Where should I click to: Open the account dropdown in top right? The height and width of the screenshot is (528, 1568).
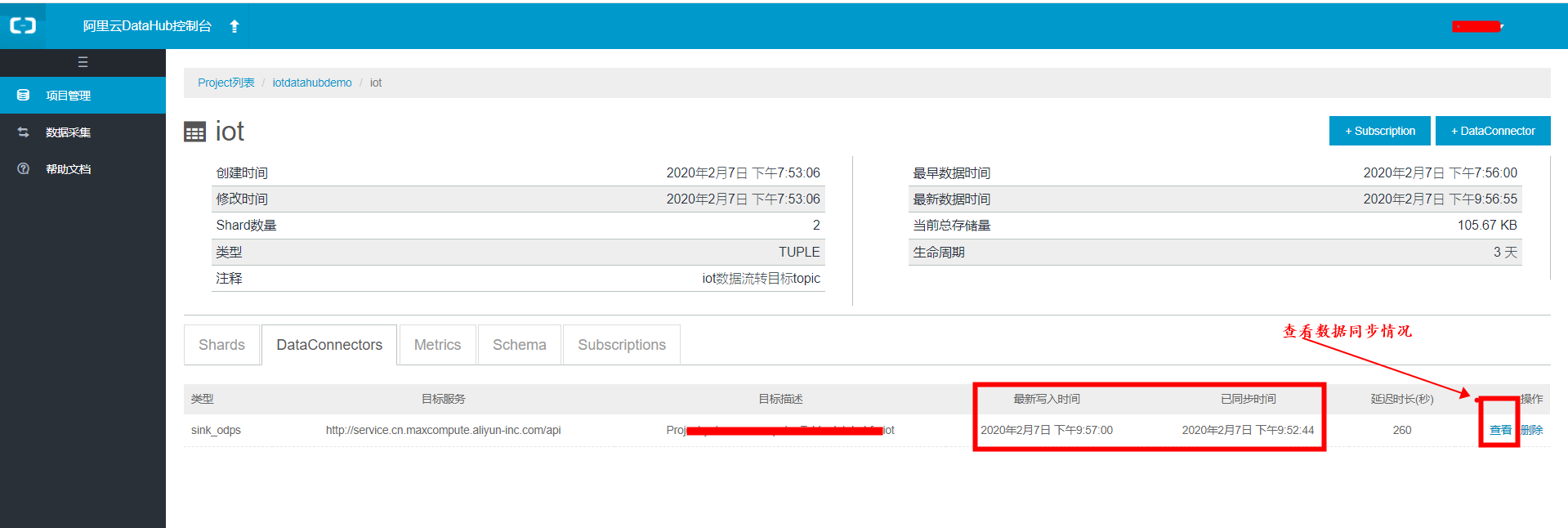click(x=1477, y=27)
